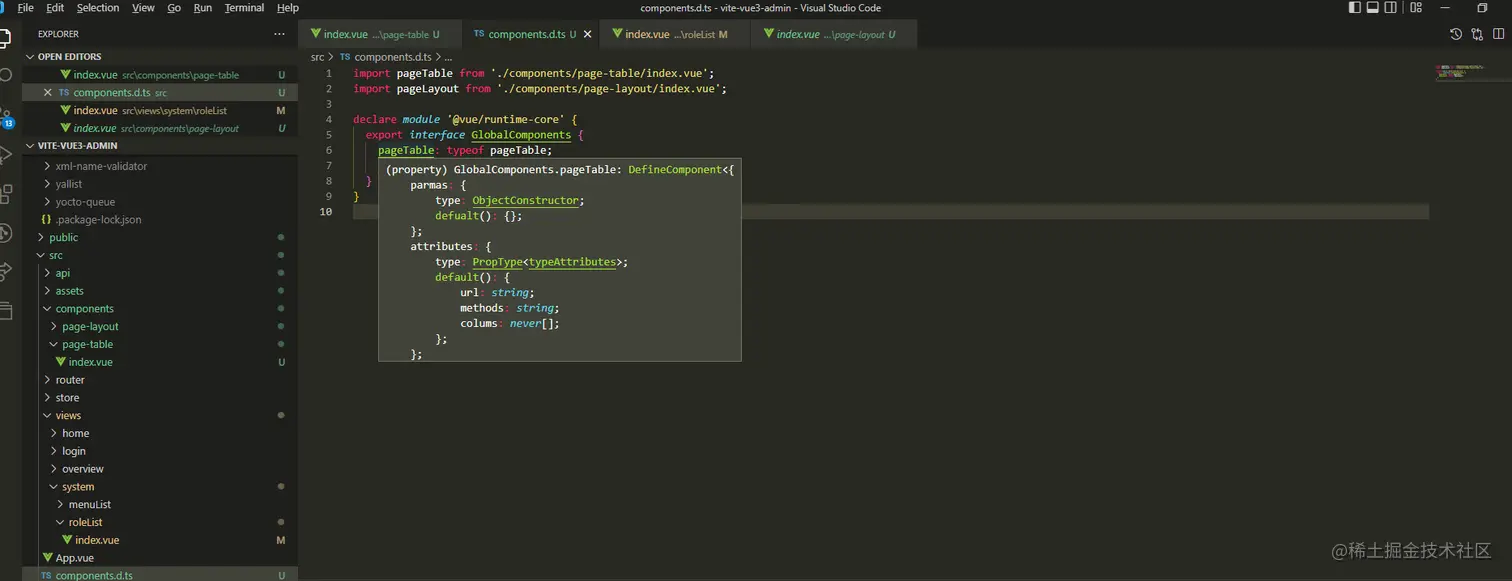Click ObjectConstructor link in hover popup
The height and width of the screenshot is (581, 1512).
(525, 200)
